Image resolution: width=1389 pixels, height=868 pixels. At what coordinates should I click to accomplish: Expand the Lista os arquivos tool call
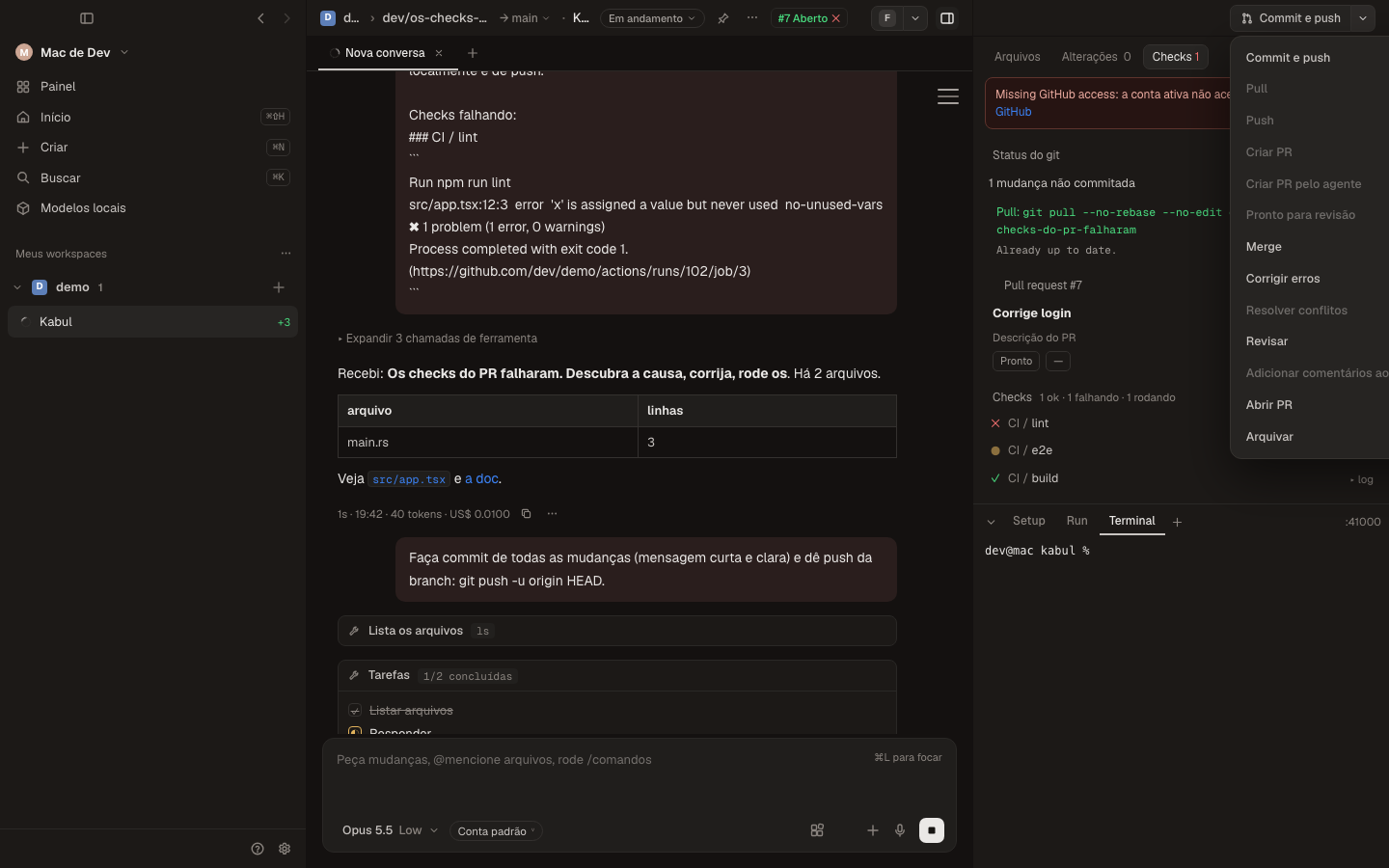617,631
